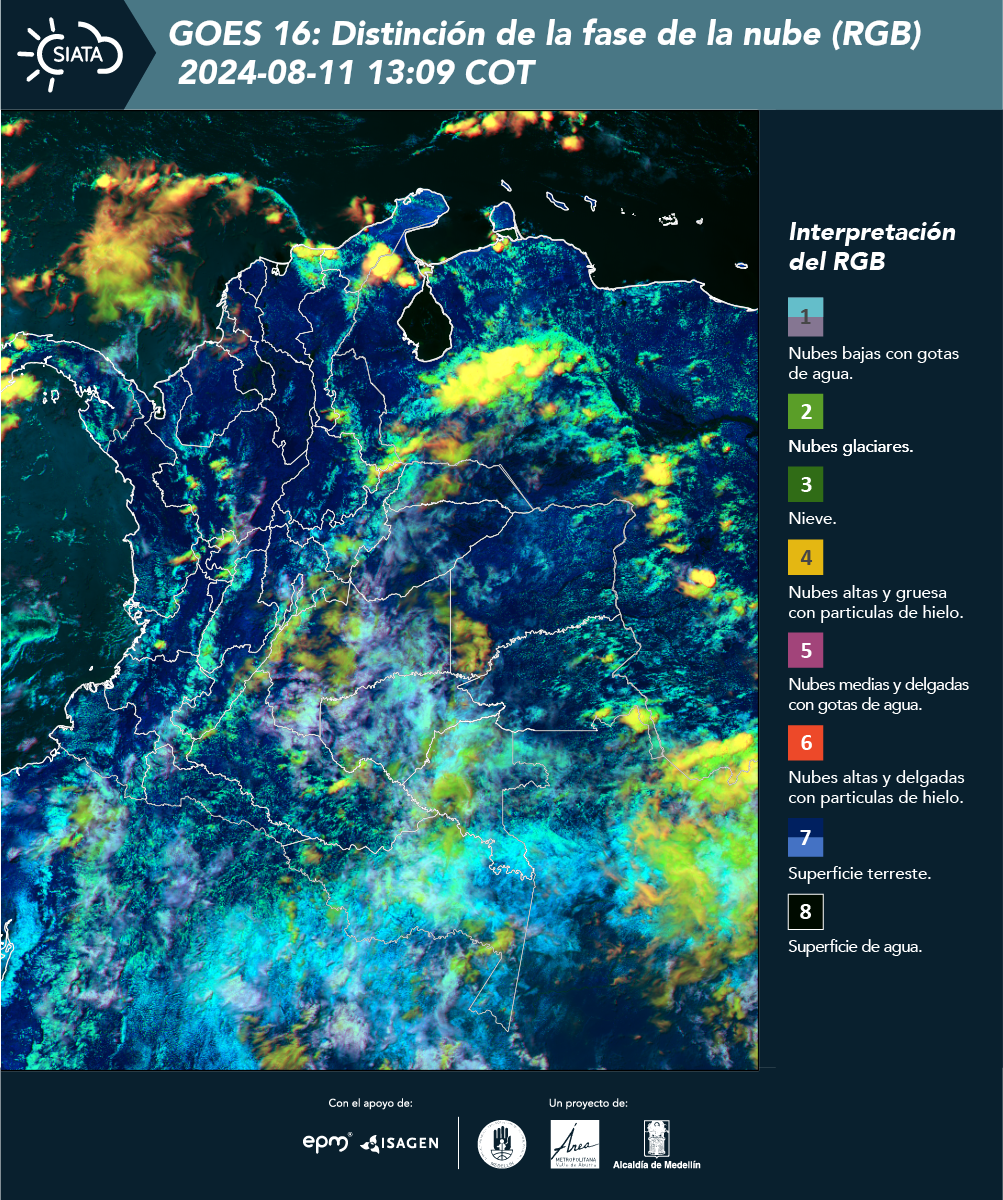Click the GOES 16 satellite map image
The height and width of the screenshot is (1200, 1003).
(380, 590)
